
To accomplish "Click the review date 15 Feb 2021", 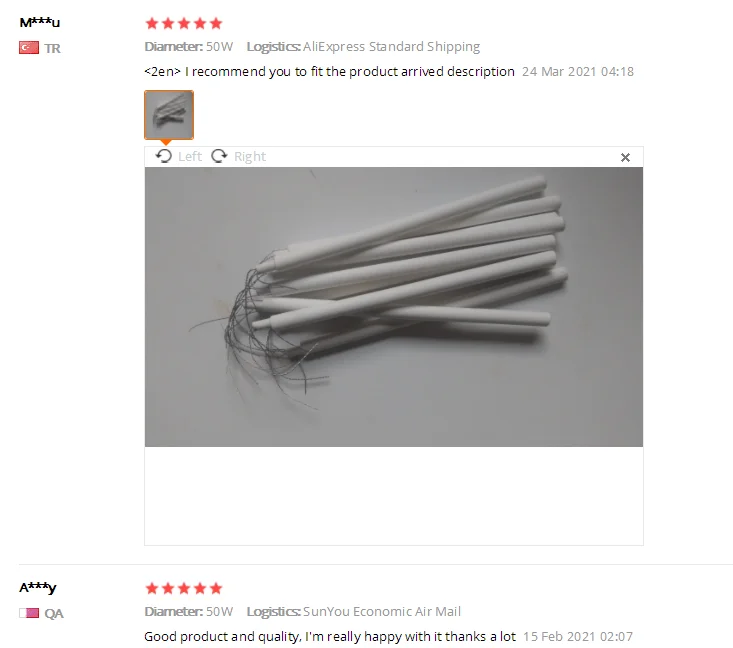I will click(x=578, y=637).
